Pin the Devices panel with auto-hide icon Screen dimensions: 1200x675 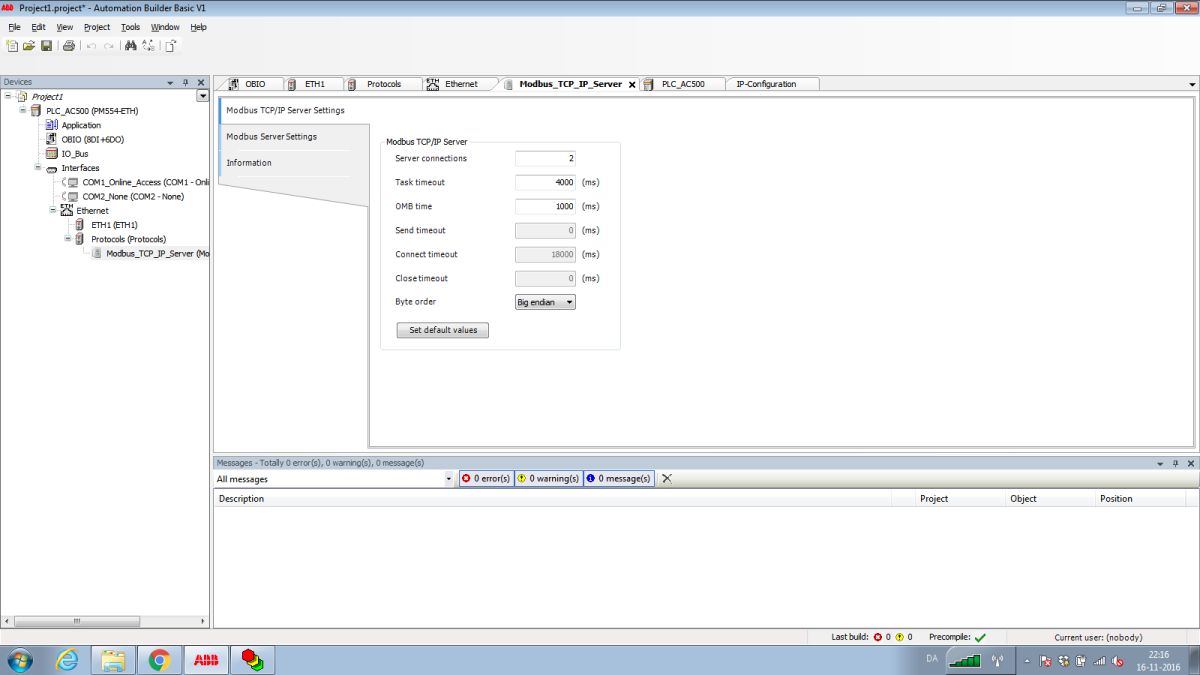pyautogui.click(x=186, y=82)
